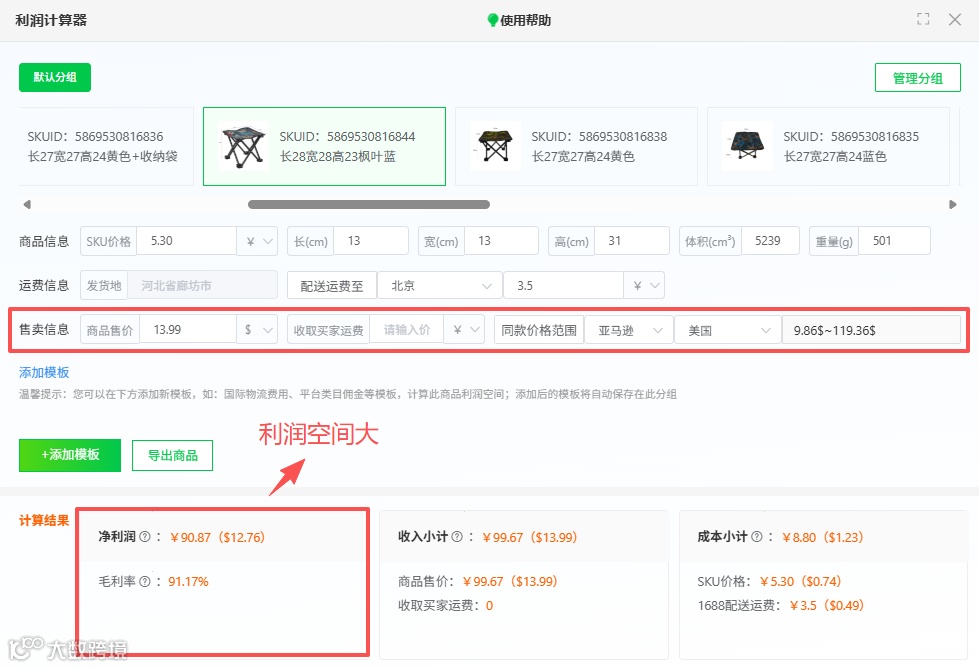Select SKU card 5869530816844 枫叶蓝
The width and height of the screenshot is (979, 668).
coord(324,147)
